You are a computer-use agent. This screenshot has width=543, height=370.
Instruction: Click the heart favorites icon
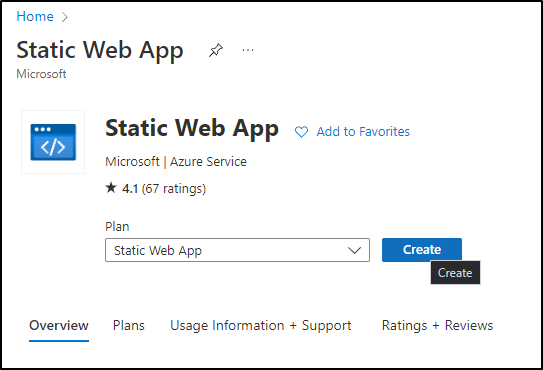point(301,132)
